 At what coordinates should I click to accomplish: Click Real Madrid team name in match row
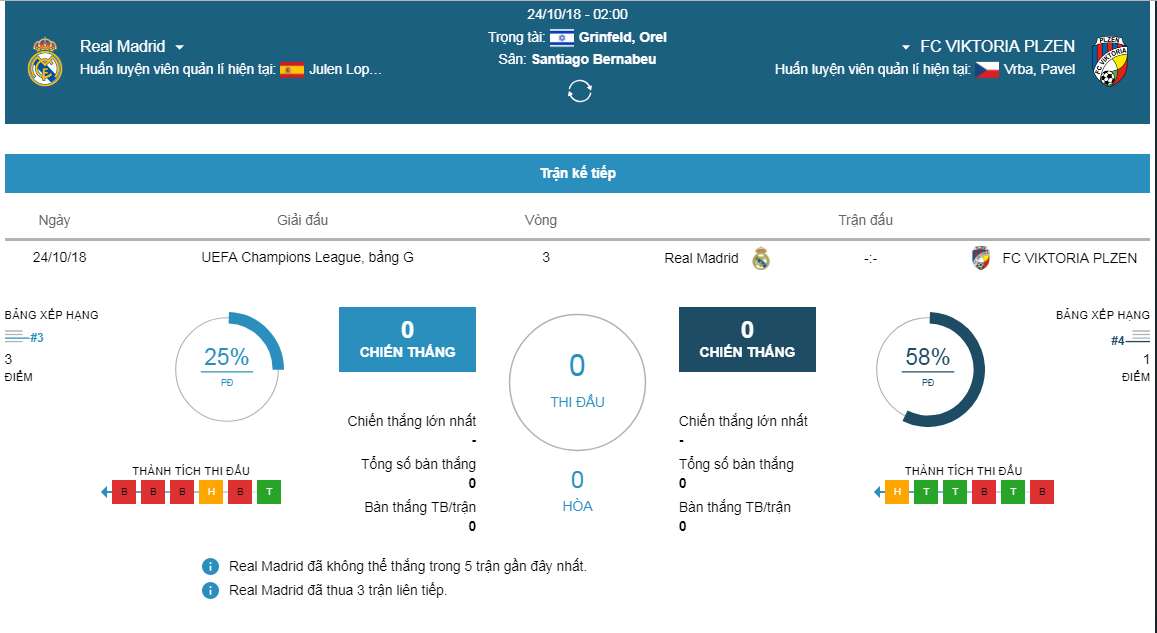click(701, 258)
